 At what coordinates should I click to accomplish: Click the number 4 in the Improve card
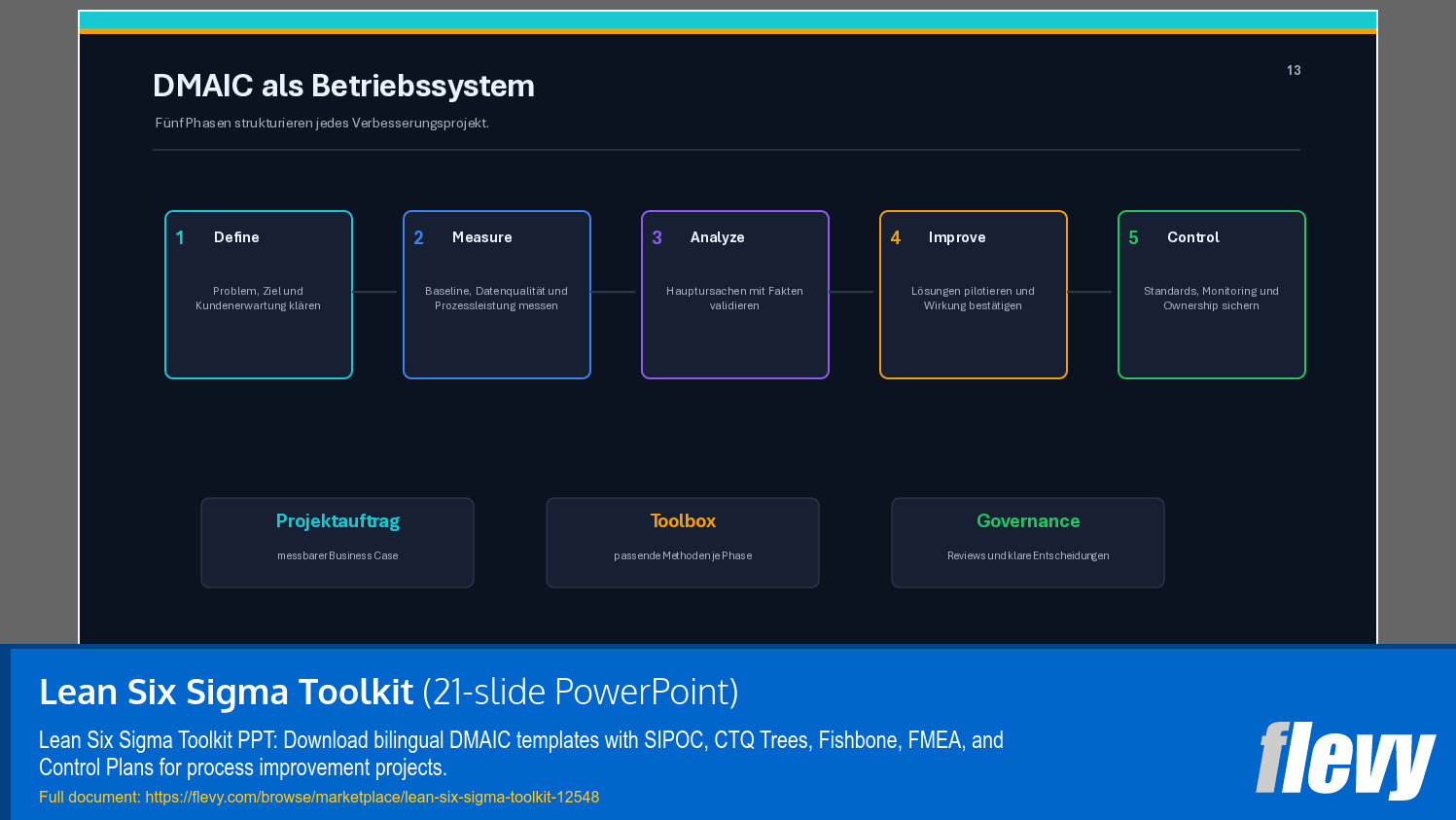[x=895, y=237]
